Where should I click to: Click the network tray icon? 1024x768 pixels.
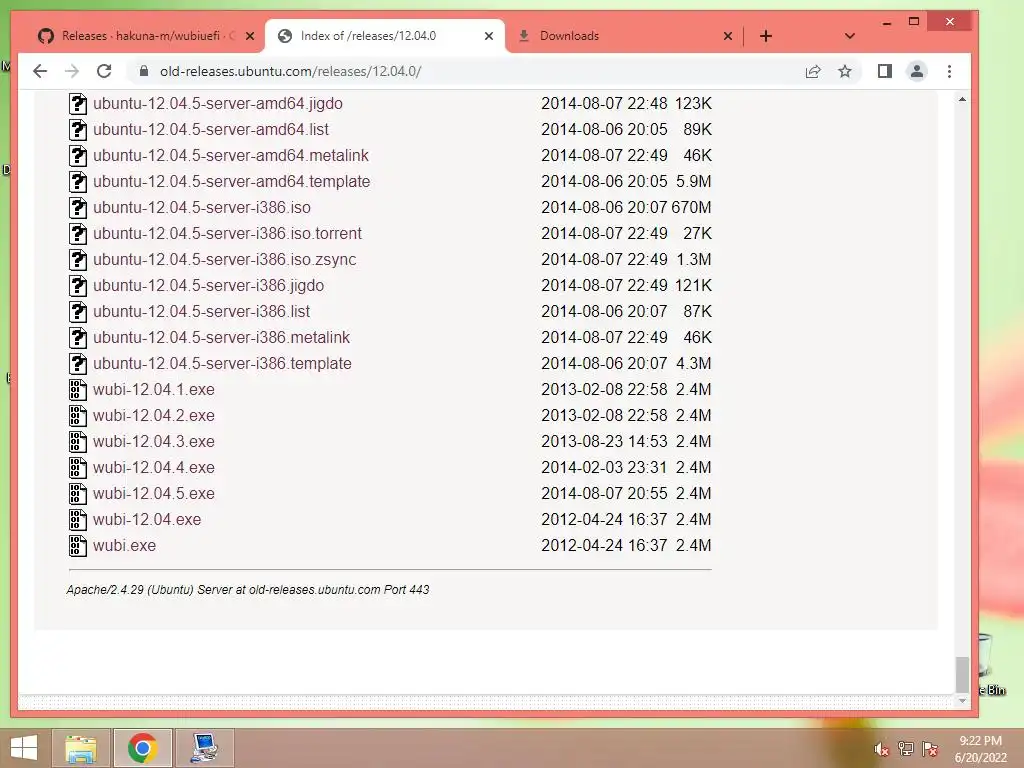(906, 749)
